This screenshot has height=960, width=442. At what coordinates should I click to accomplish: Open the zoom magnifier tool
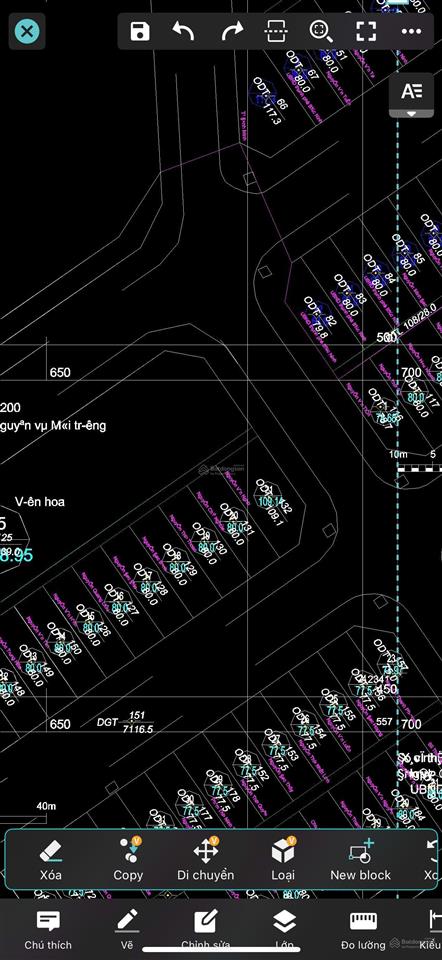[320, 31]
